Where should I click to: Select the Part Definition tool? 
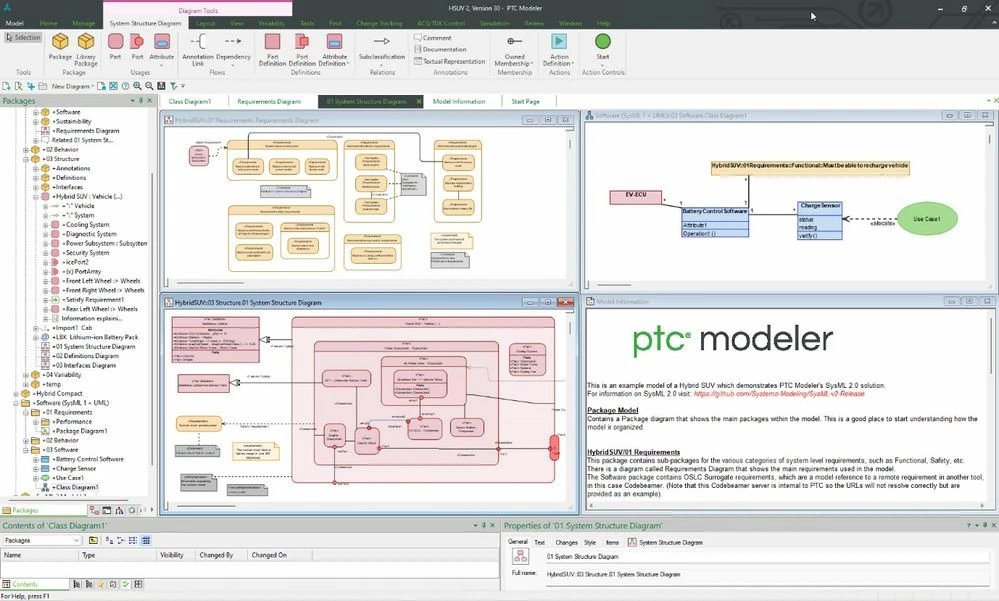click(x=272, y=50)
